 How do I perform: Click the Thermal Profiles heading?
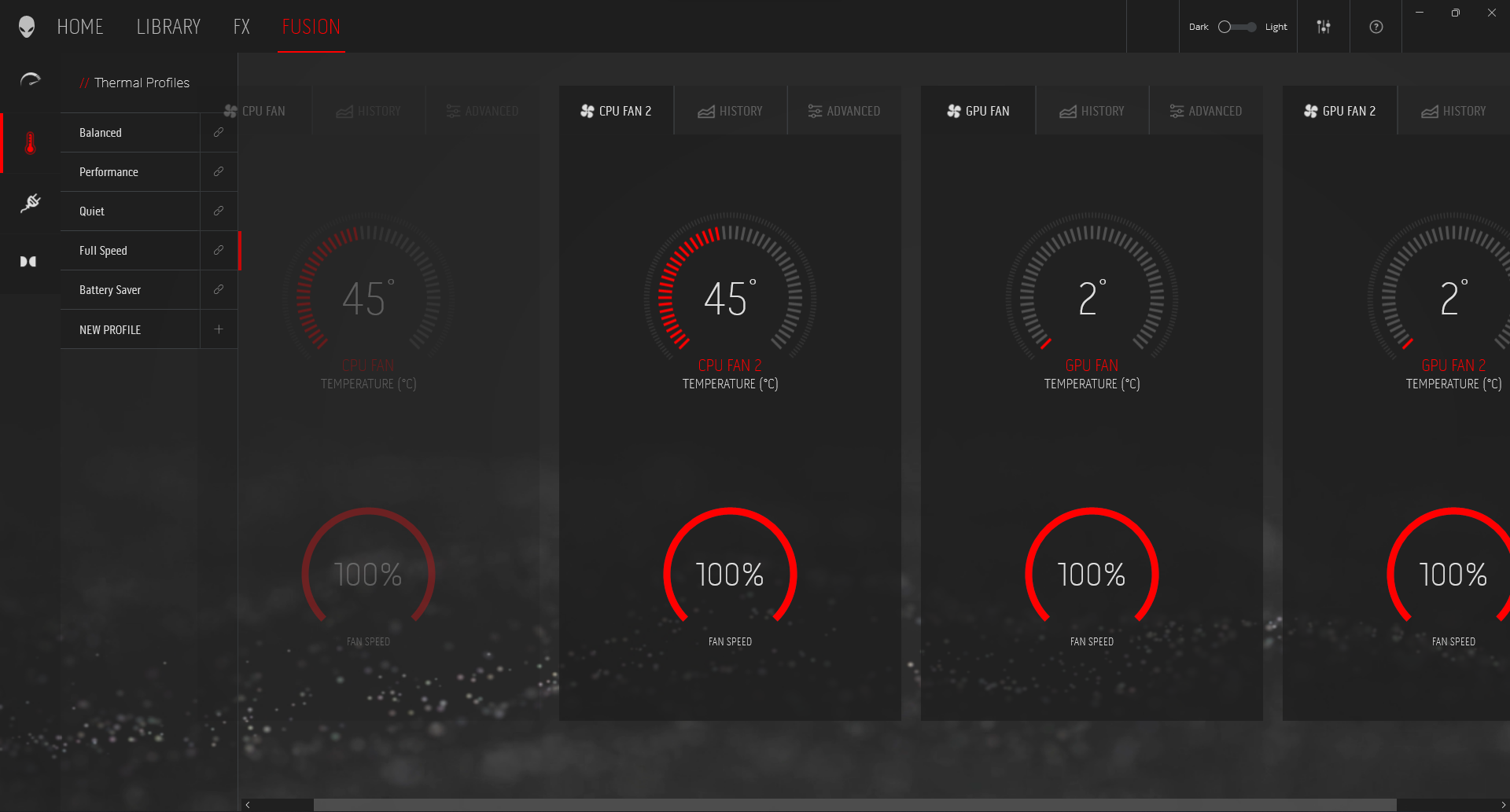pos(142,83)
